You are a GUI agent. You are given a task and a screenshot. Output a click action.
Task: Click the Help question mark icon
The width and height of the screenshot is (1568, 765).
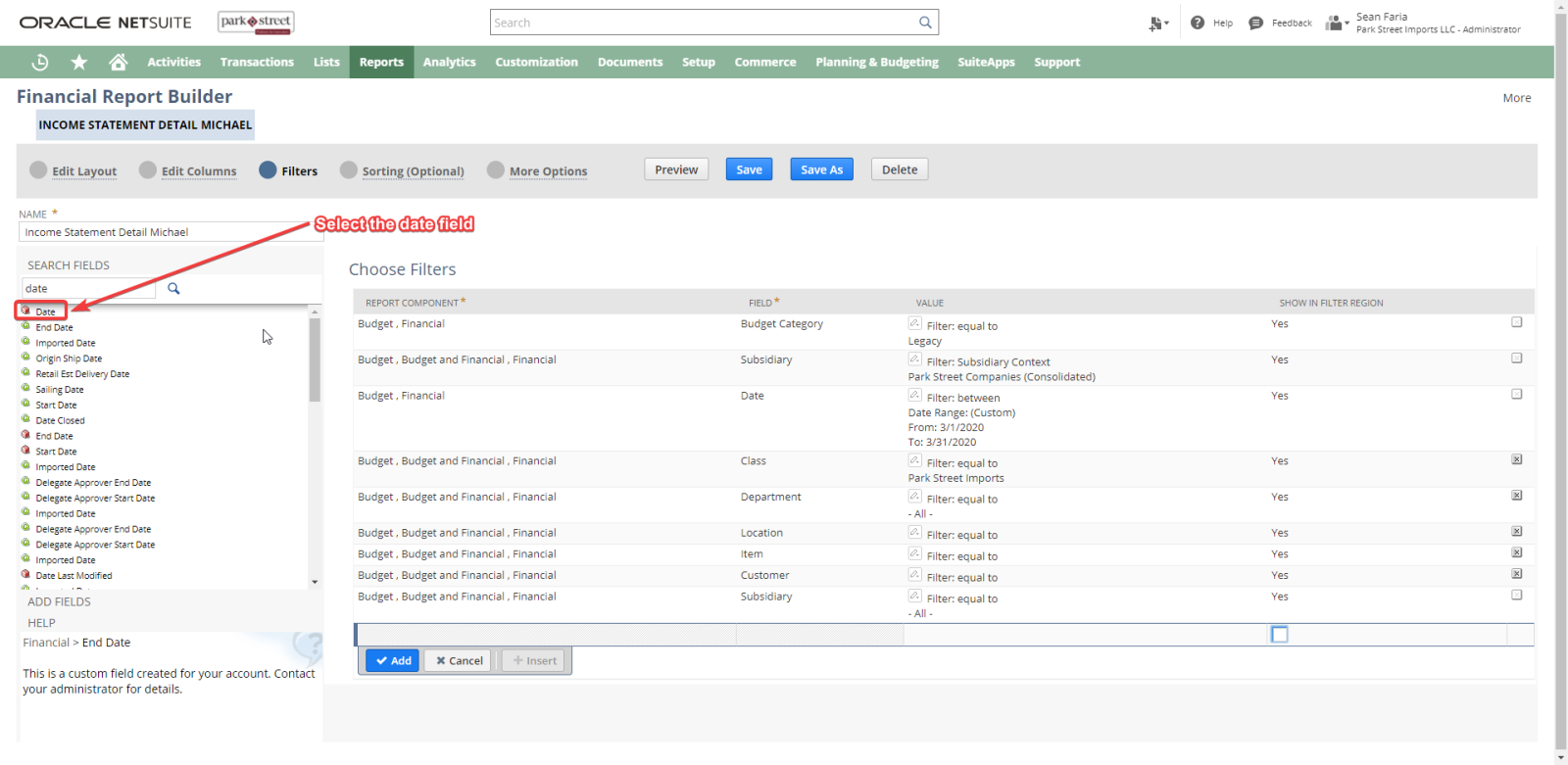tap(1198, 23)
